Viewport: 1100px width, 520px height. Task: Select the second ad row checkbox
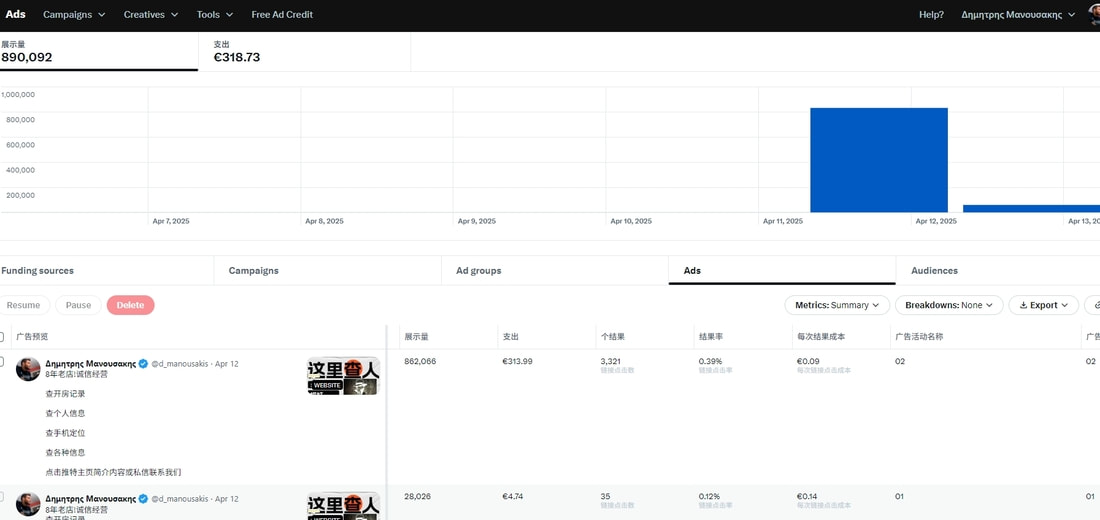[2, 496]
